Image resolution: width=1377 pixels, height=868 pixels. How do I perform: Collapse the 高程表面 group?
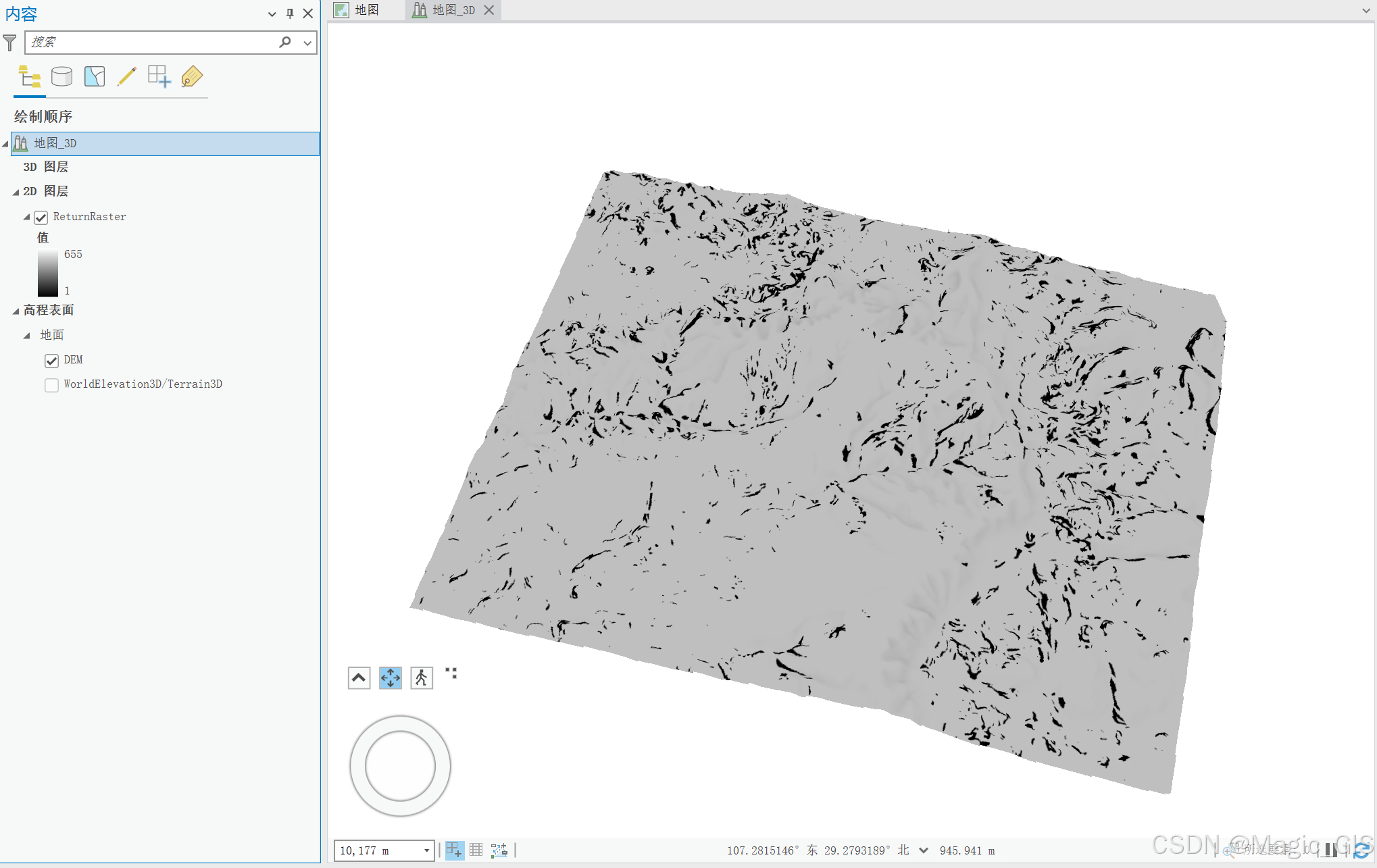click(x=16, y=311)
